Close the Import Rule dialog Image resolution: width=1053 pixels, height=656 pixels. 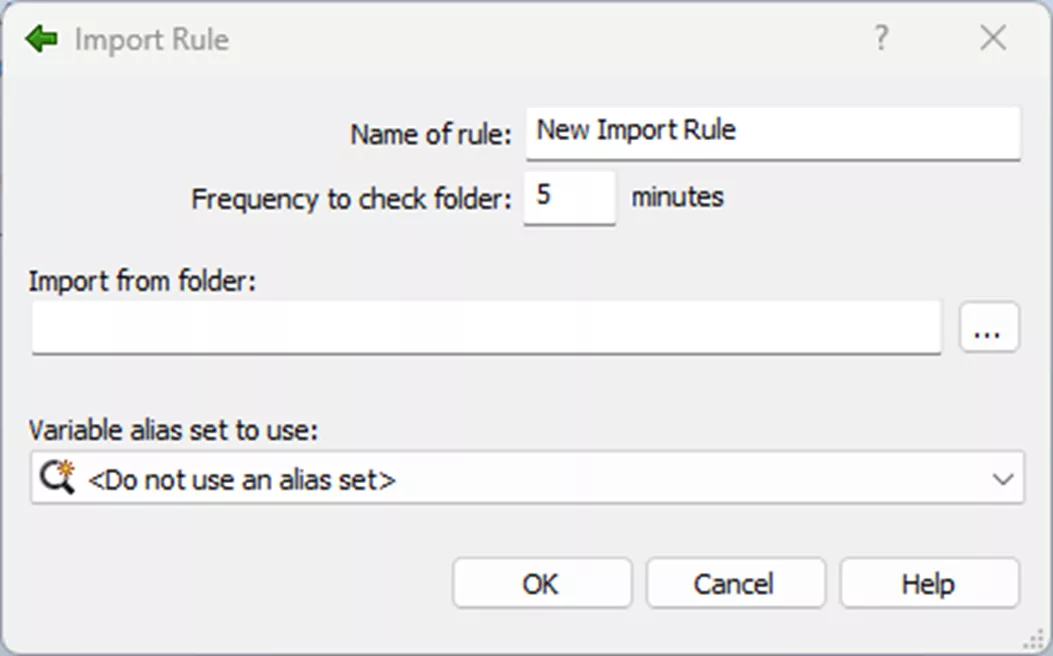992,38
